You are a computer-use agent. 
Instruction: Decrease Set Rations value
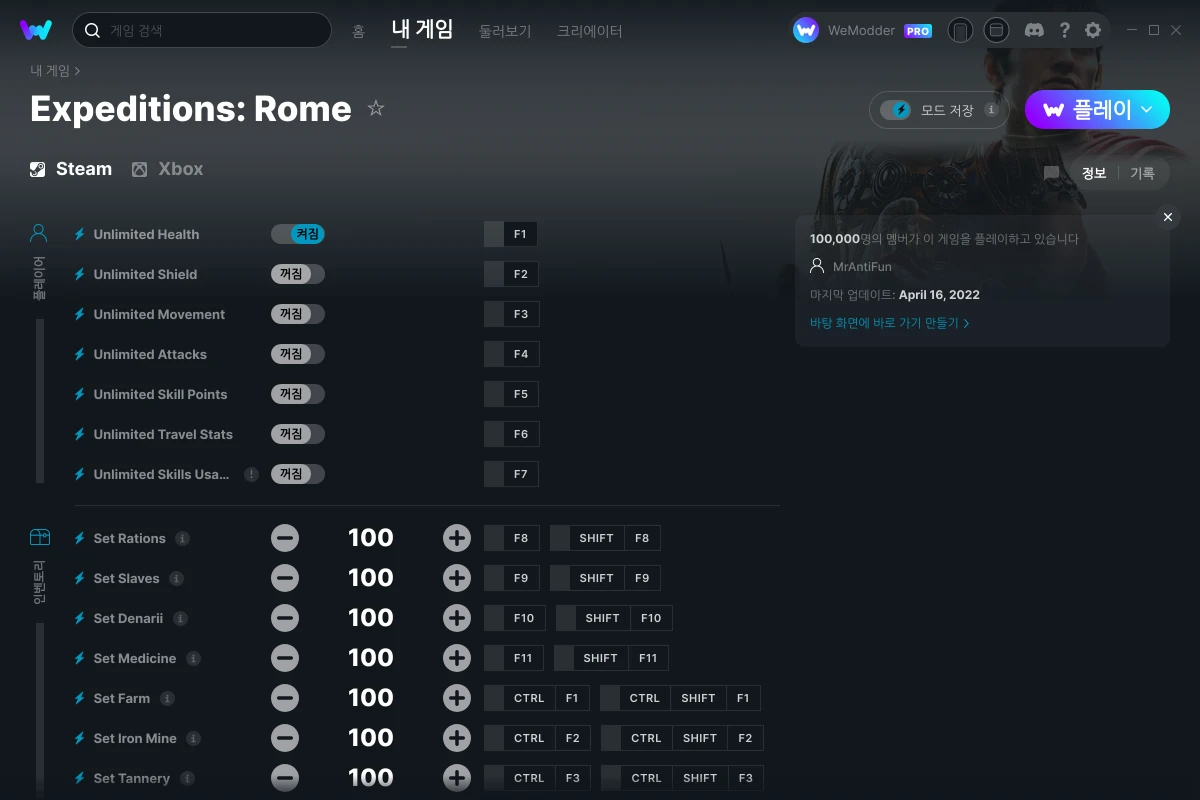click(x=285, y=538)
